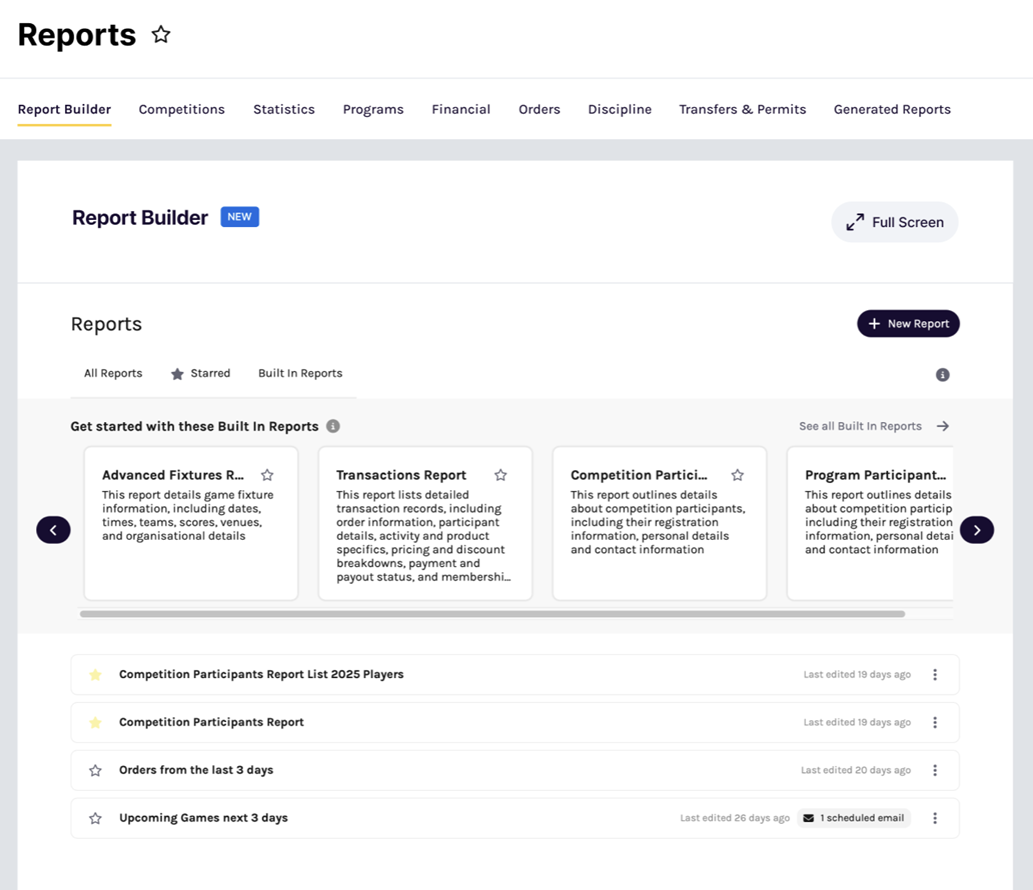This screenshot has height=890, width=1033.
Task: Follow the See all Built In Reports link
Action: point(873,426)
